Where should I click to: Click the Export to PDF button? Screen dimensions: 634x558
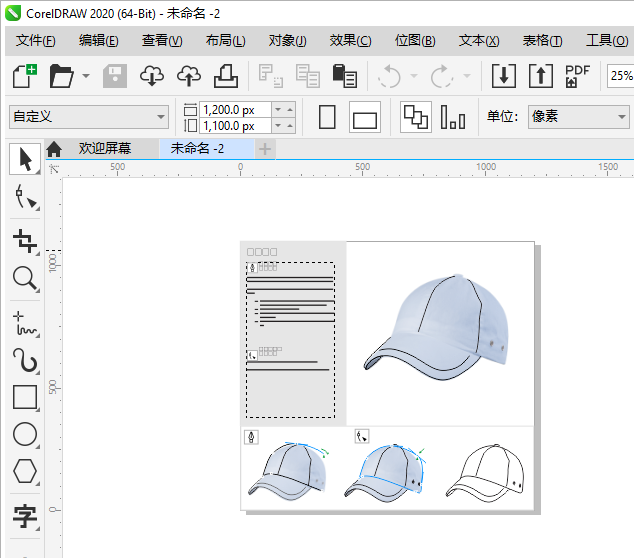click(577, 76)
